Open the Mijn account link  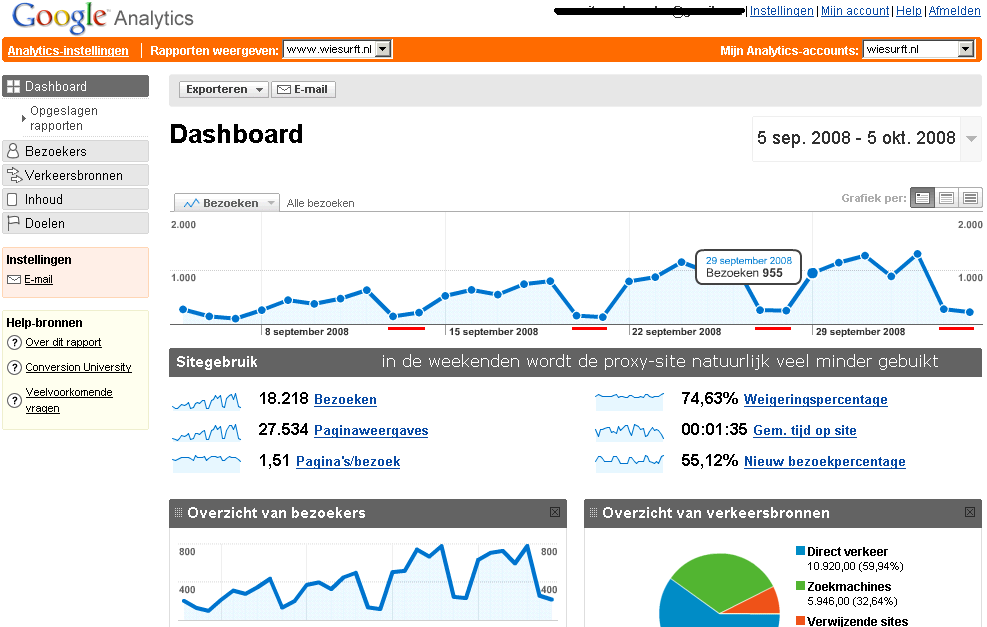tap(855, 11)
